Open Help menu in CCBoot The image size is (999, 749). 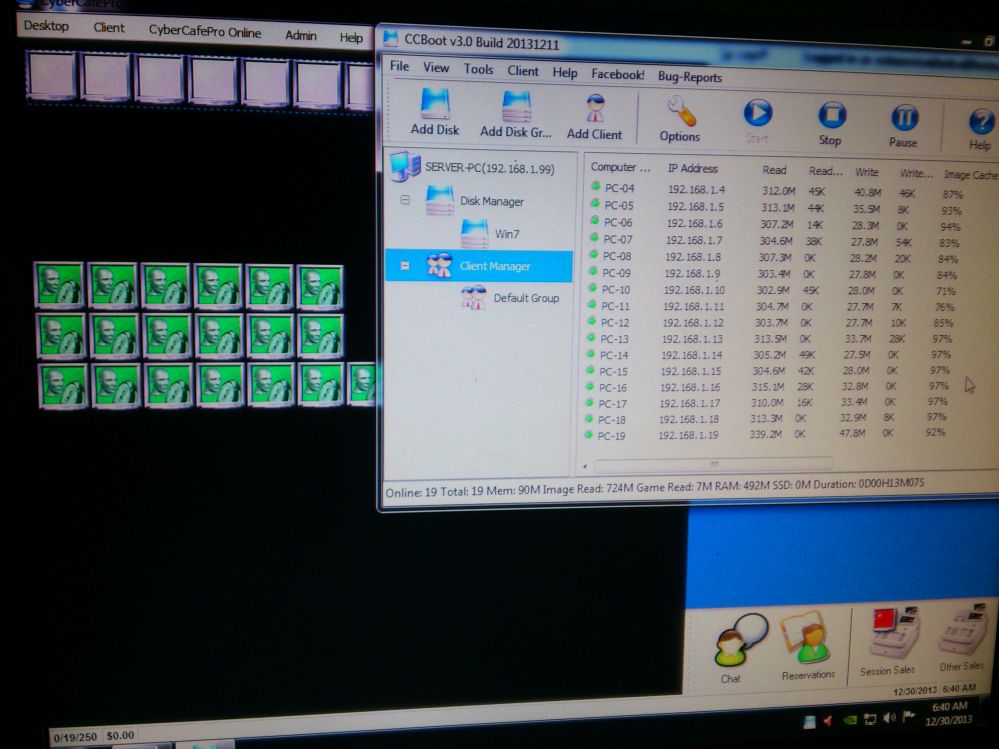564,73
